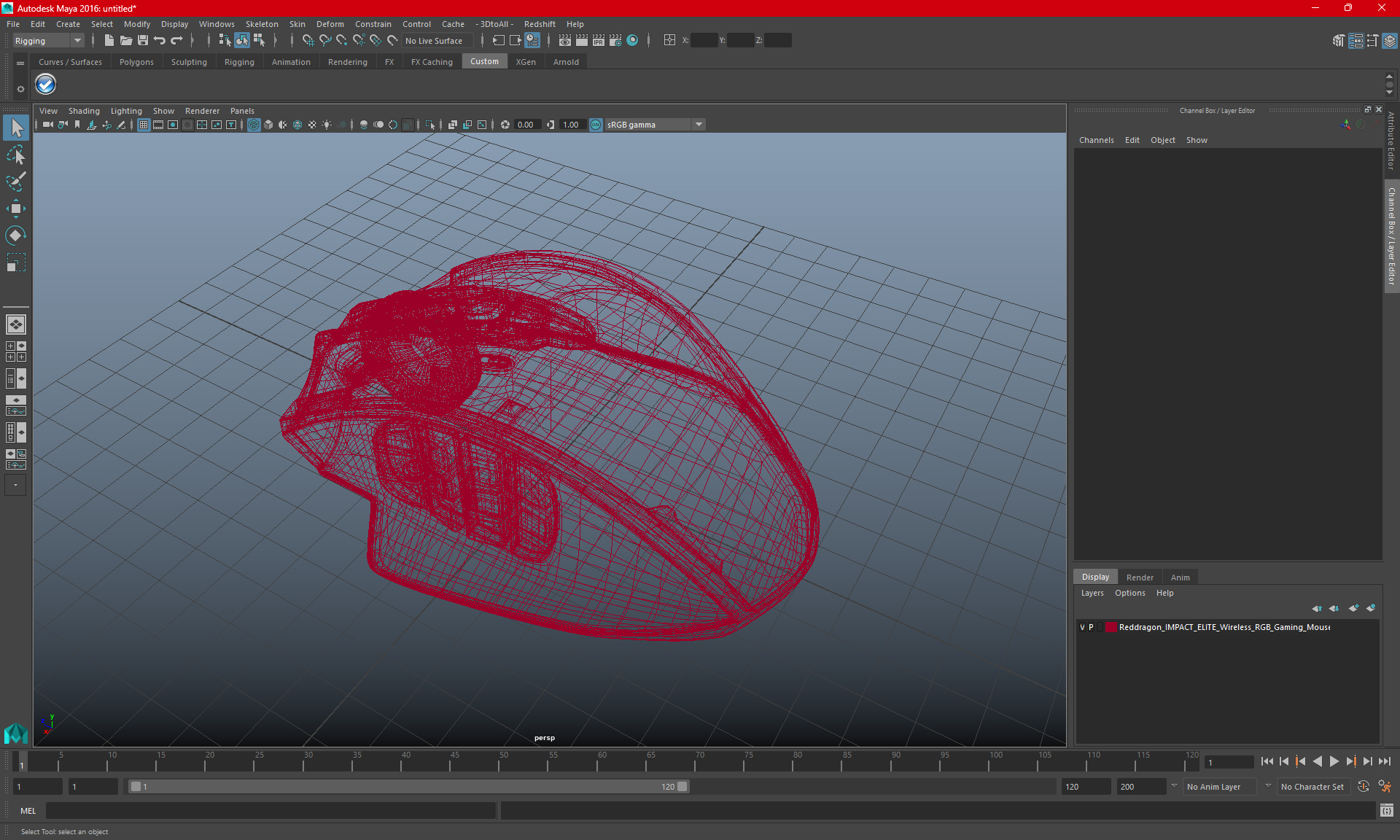The width and height of the screenshot is (1400, 840).
Task: Choose the Move tool
Action: (16, 209)
